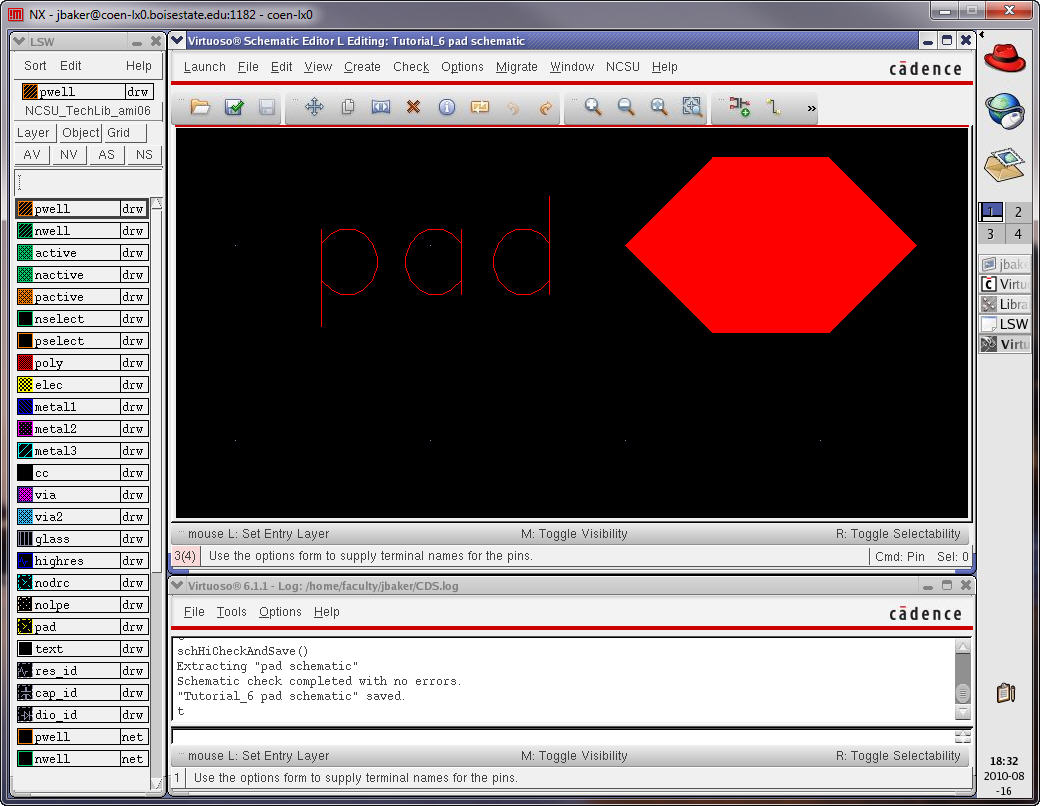
Task: Toggle the NV none-visible button
Action: coord(68,155)
